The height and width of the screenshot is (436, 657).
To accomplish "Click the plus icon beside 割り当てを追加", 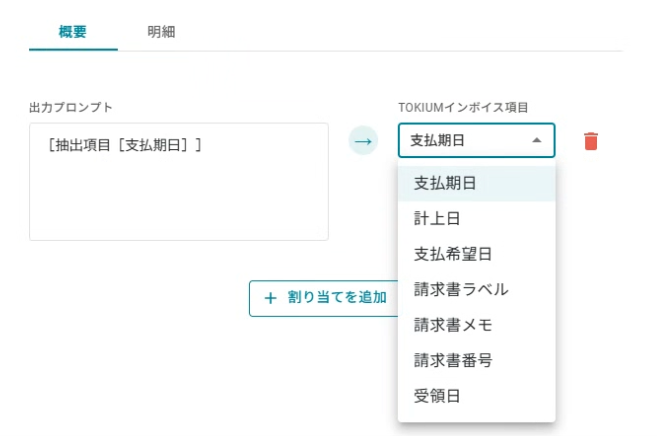I will point(270,298).
